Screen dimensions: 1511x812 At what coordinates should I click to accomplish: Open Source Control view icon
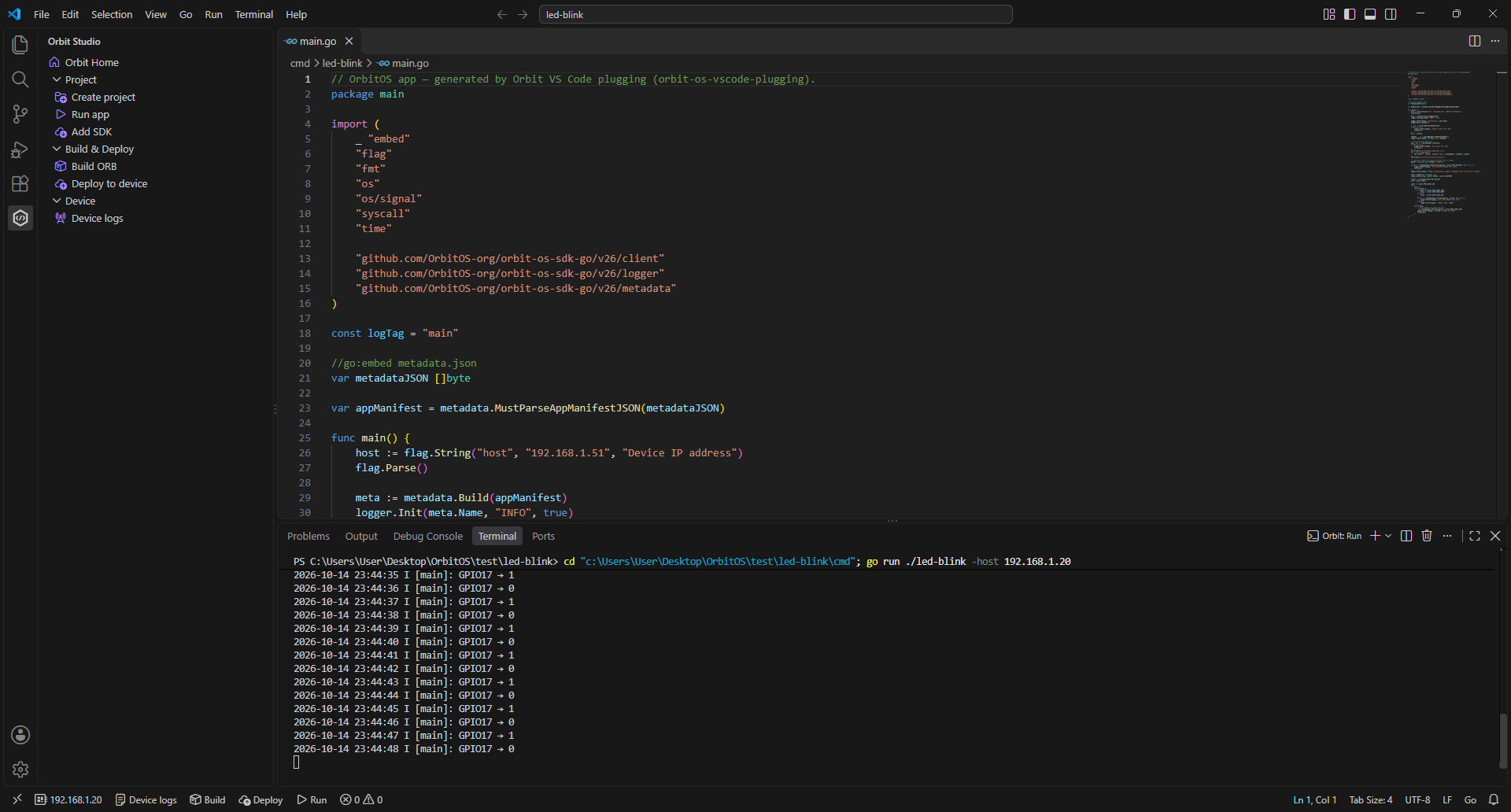20,114
